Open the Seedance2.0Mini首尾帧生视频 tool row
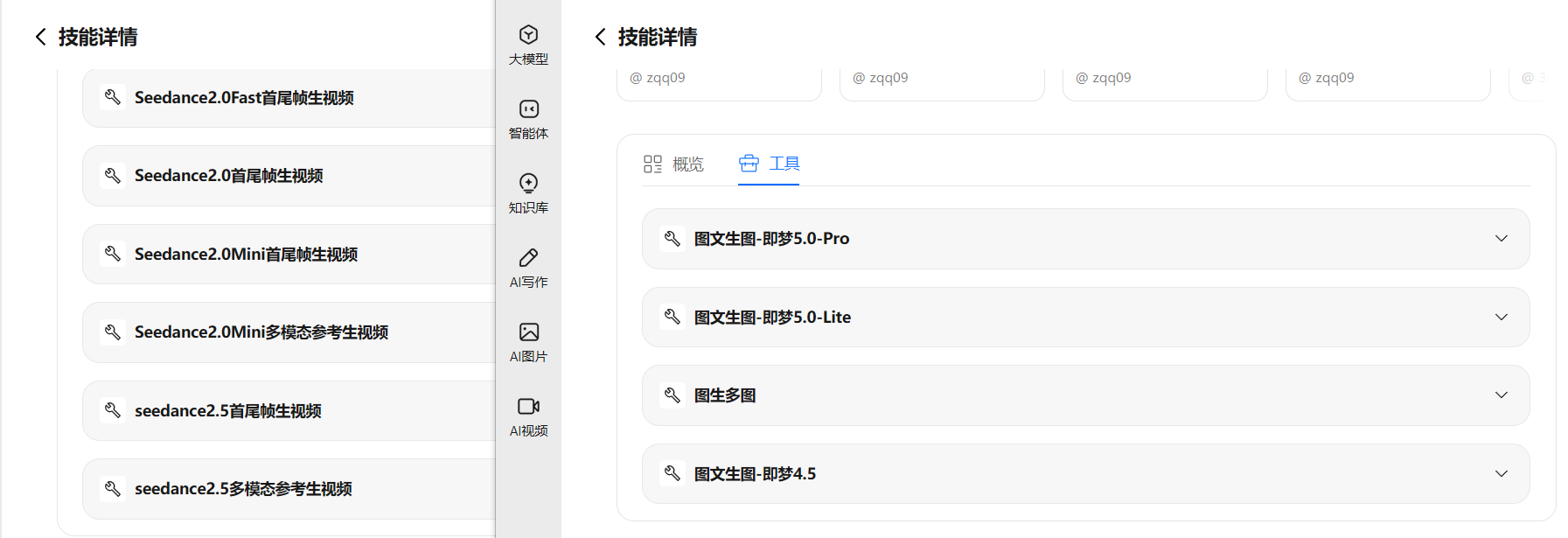This screenshot has height=538, width=1568. tap(289, 254)
